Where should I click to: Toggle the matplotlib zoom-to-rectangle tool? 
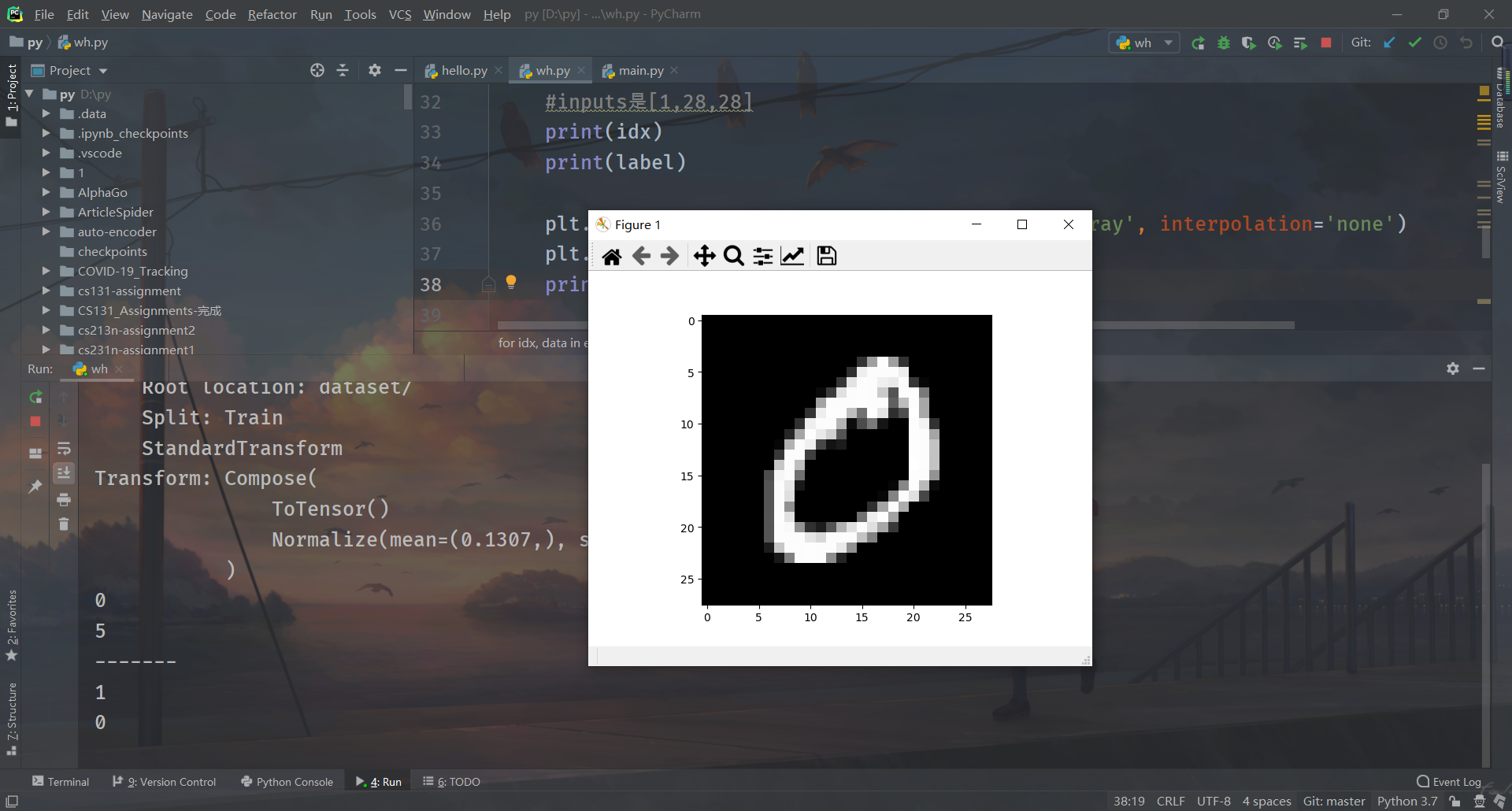pos(733,255)
